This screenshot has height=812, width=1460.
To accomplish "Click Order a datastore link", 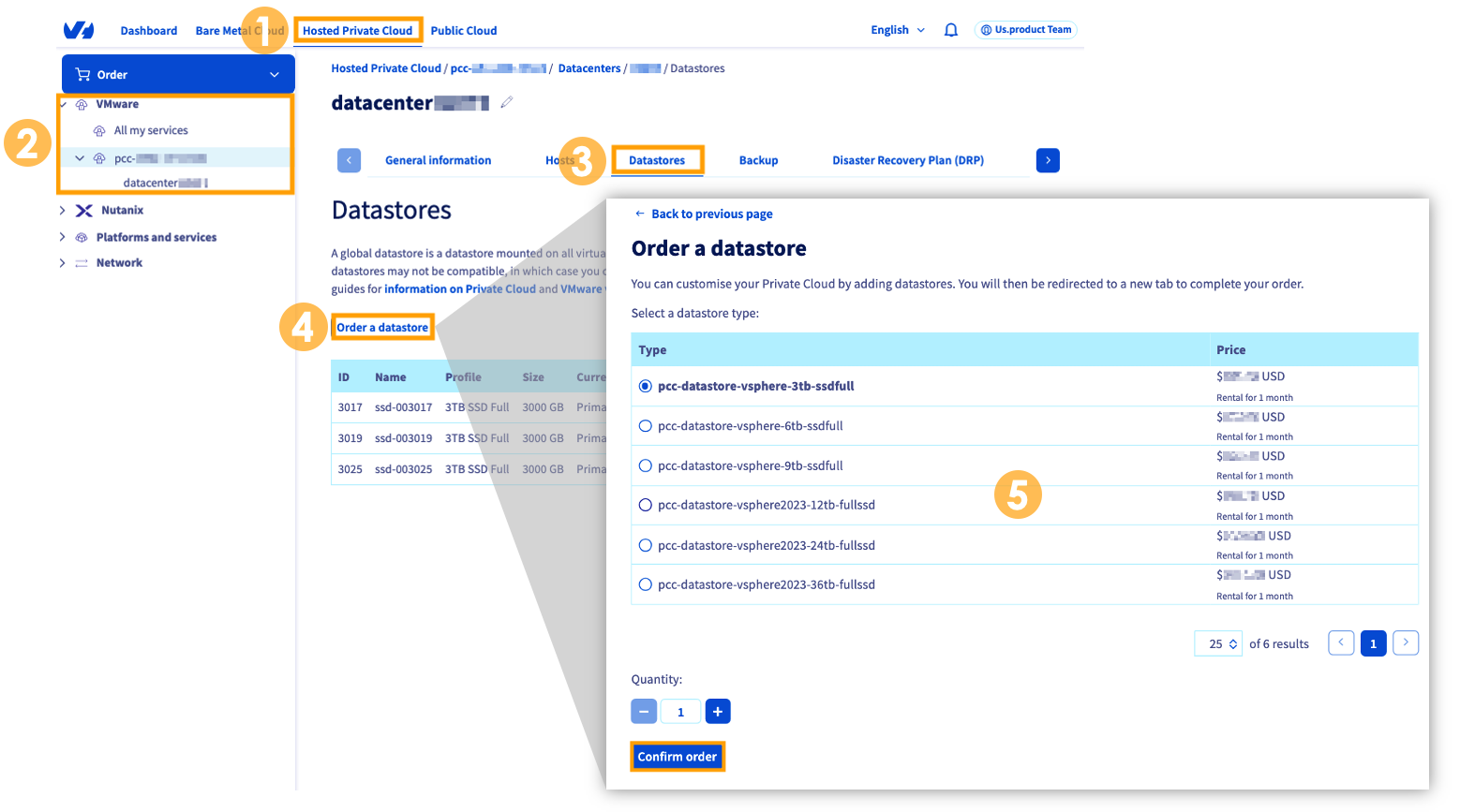I will 382,327.
